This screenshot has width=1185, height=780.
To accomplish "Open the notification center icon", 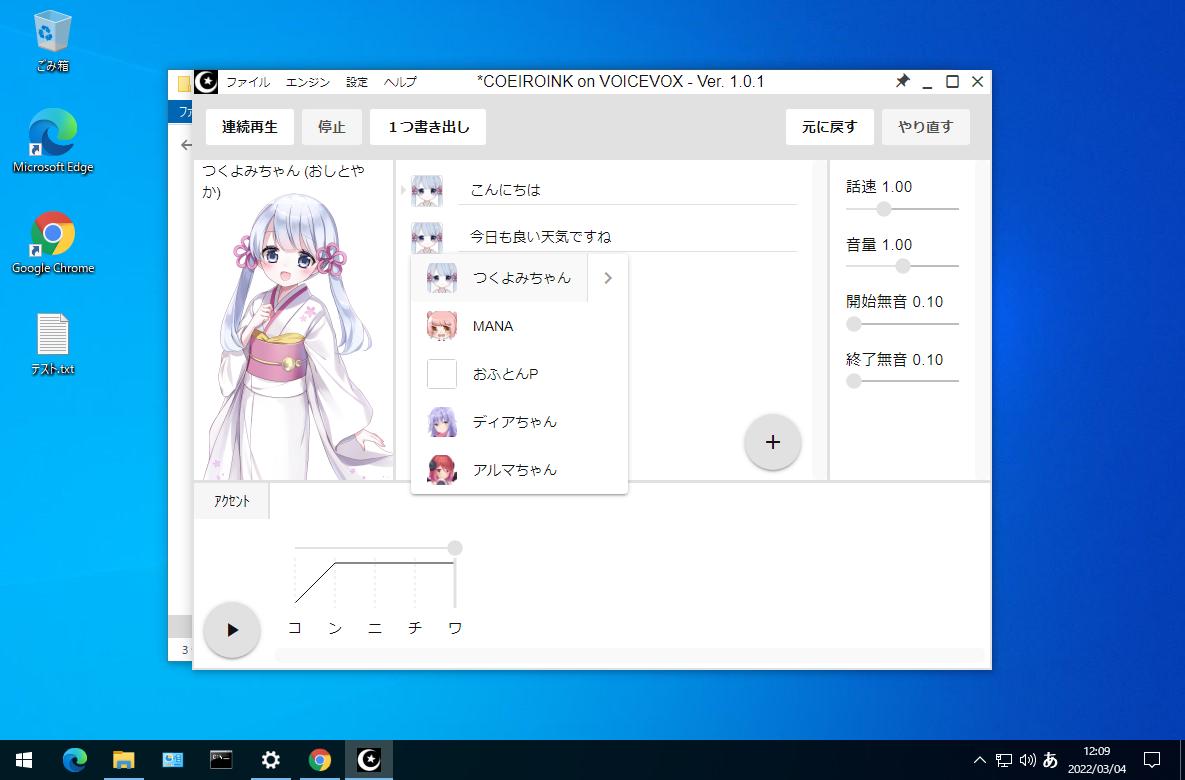I will pyautogui.click(x=1152, y=760).
